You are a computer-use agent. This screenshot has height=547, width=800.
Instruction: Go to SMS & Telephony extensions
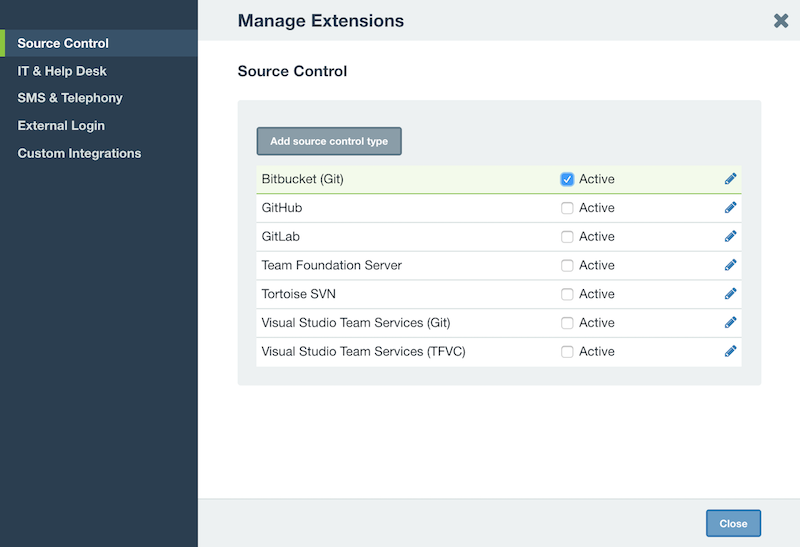coord(70,98)
